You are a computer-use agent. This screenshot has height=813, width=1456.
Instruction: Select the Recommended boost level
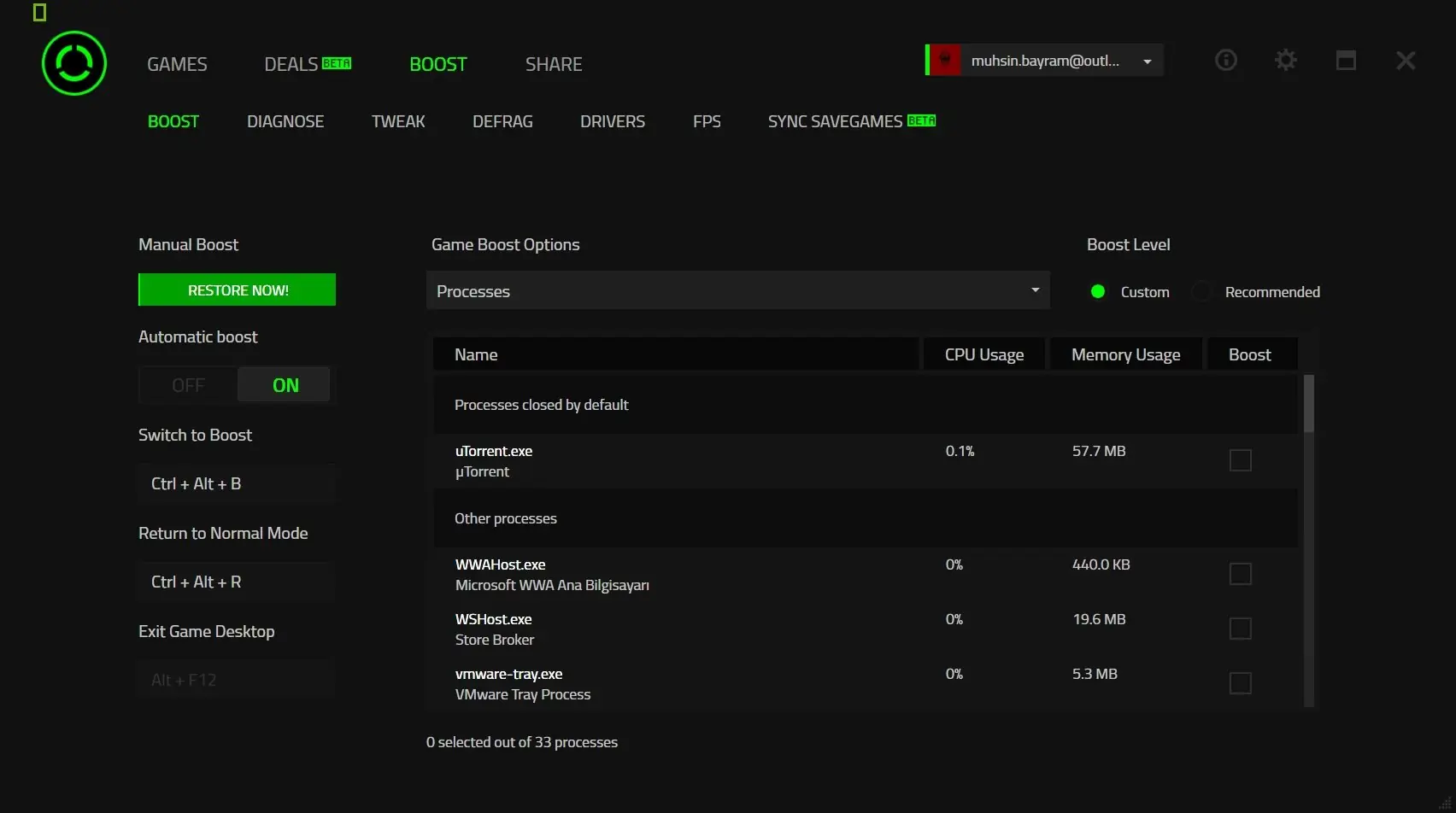[x=1257, y=292]
